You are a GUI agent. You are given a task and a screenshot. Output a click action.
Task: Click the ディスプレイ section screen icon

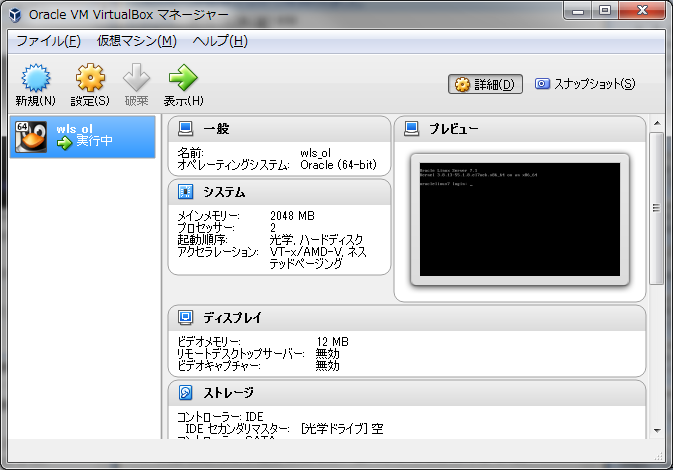(186, 318)
